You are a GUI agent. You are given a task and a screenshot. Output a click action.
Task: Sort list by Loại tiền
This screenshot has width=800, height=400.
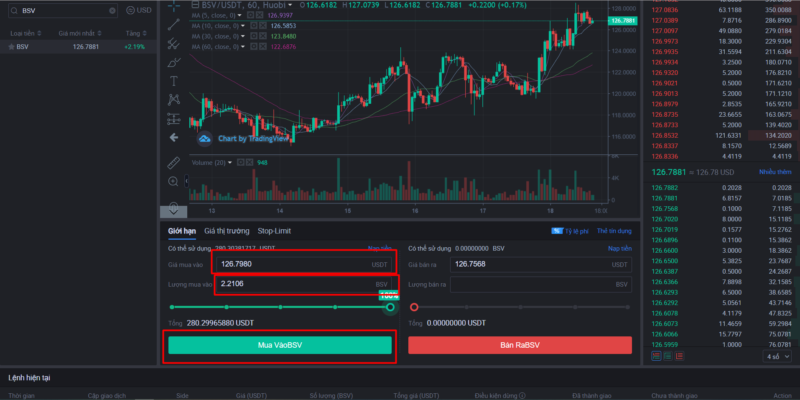[x=24, y=33]
